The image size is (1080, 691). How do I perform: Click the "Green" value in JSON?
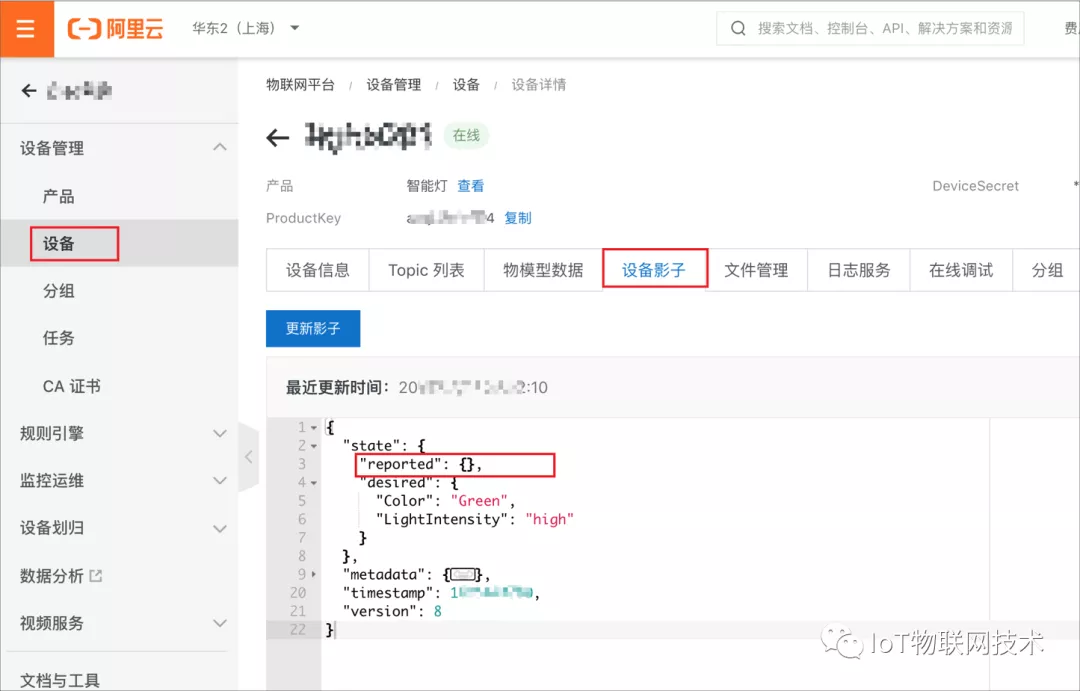point(479,501)
